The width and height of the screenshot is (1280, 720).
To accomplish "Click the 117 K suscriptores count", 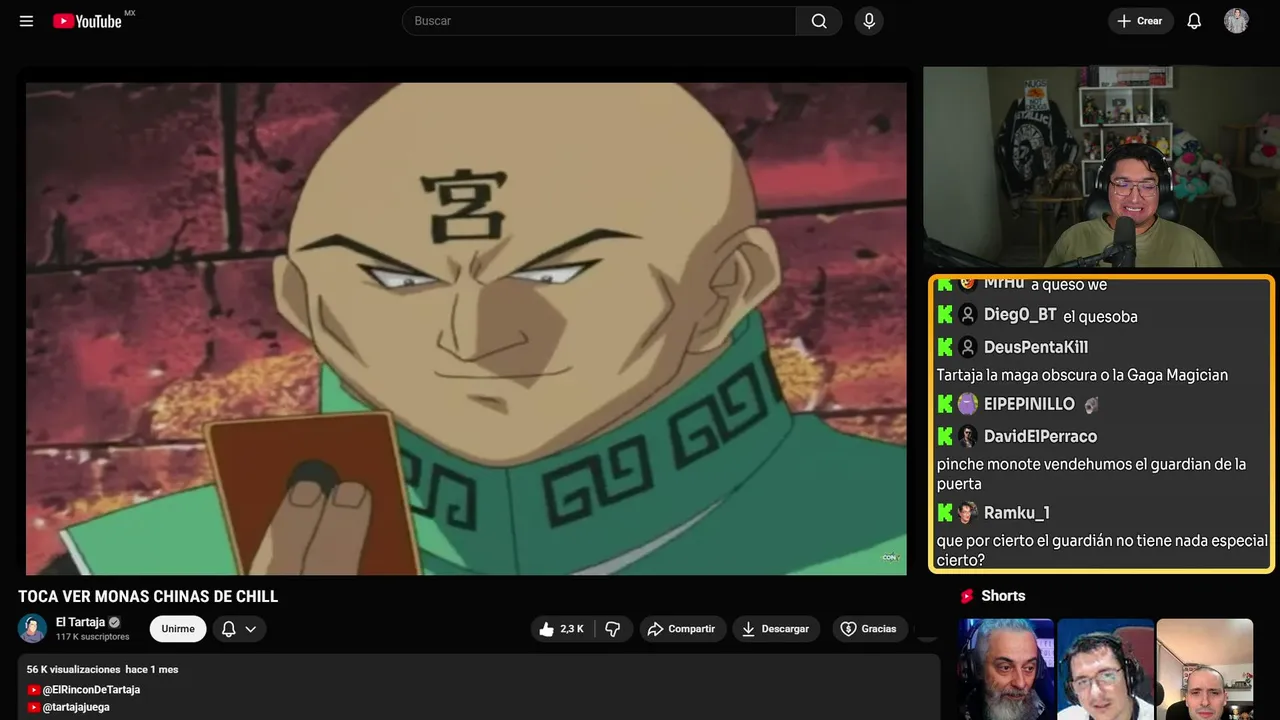I will pos(93,637).
